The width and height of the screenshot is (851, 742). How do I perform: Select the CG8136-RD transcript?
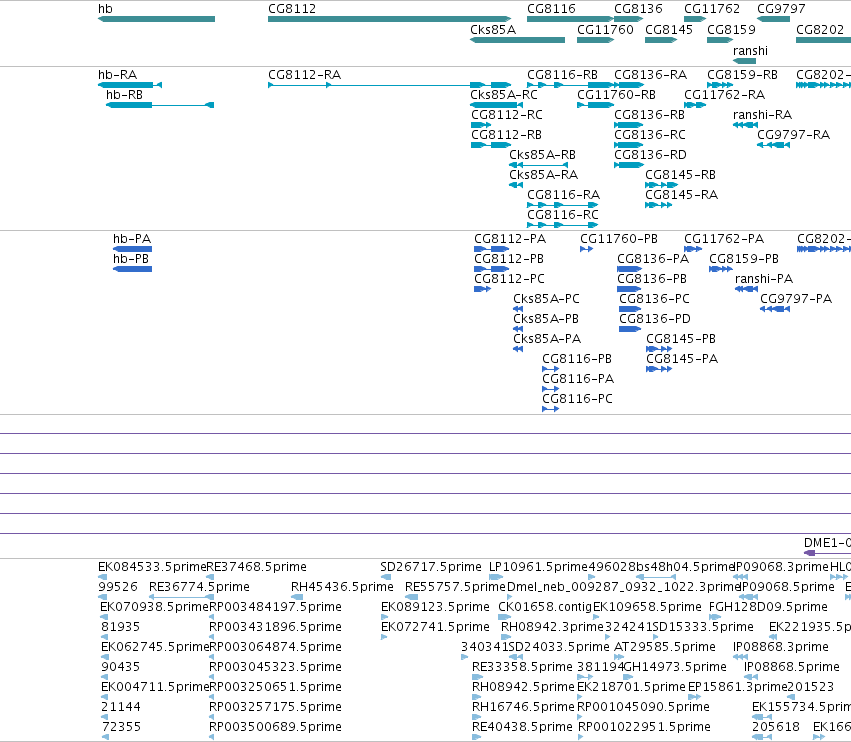[x=628, y=165]
